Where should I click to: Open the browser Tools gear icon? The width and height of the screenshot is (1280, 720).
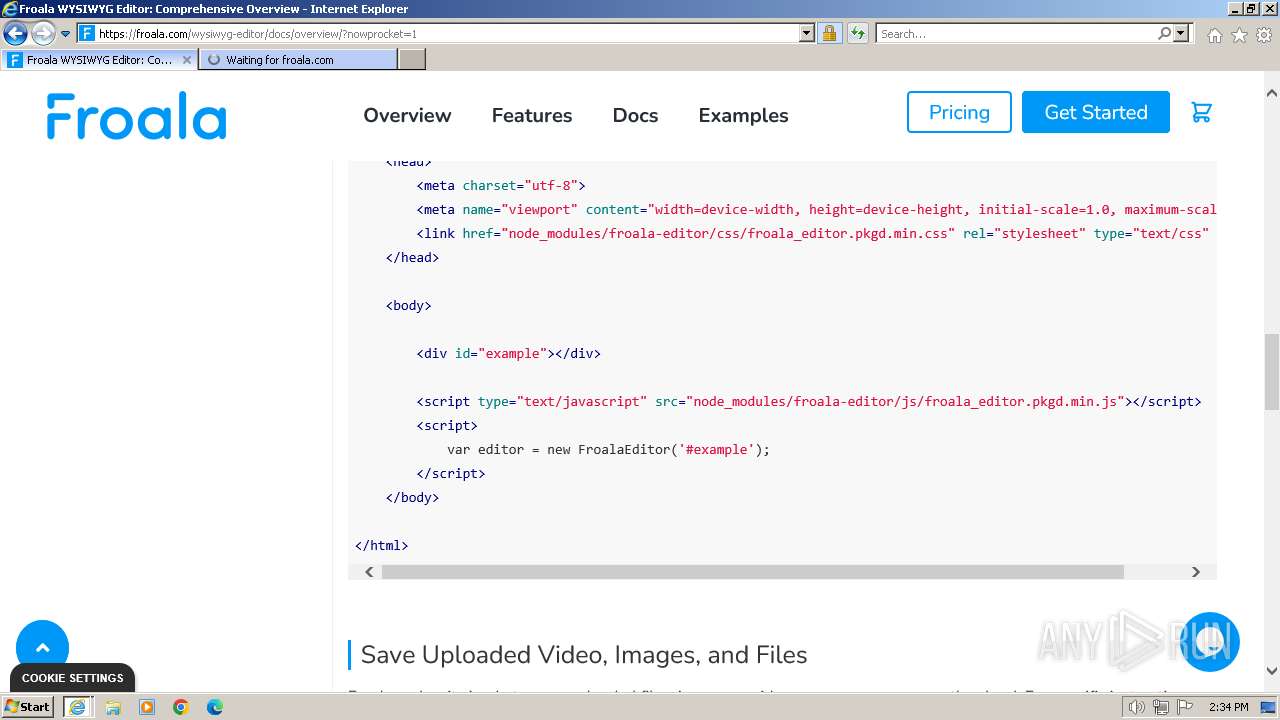click(1264, 35)
